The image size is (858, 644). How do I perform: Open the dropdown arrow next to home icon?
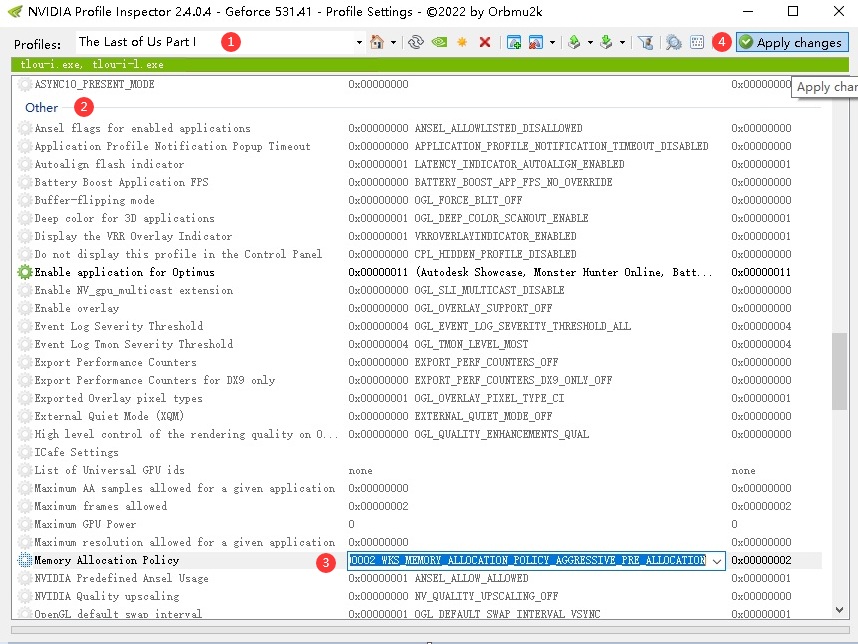coord(393,42)
